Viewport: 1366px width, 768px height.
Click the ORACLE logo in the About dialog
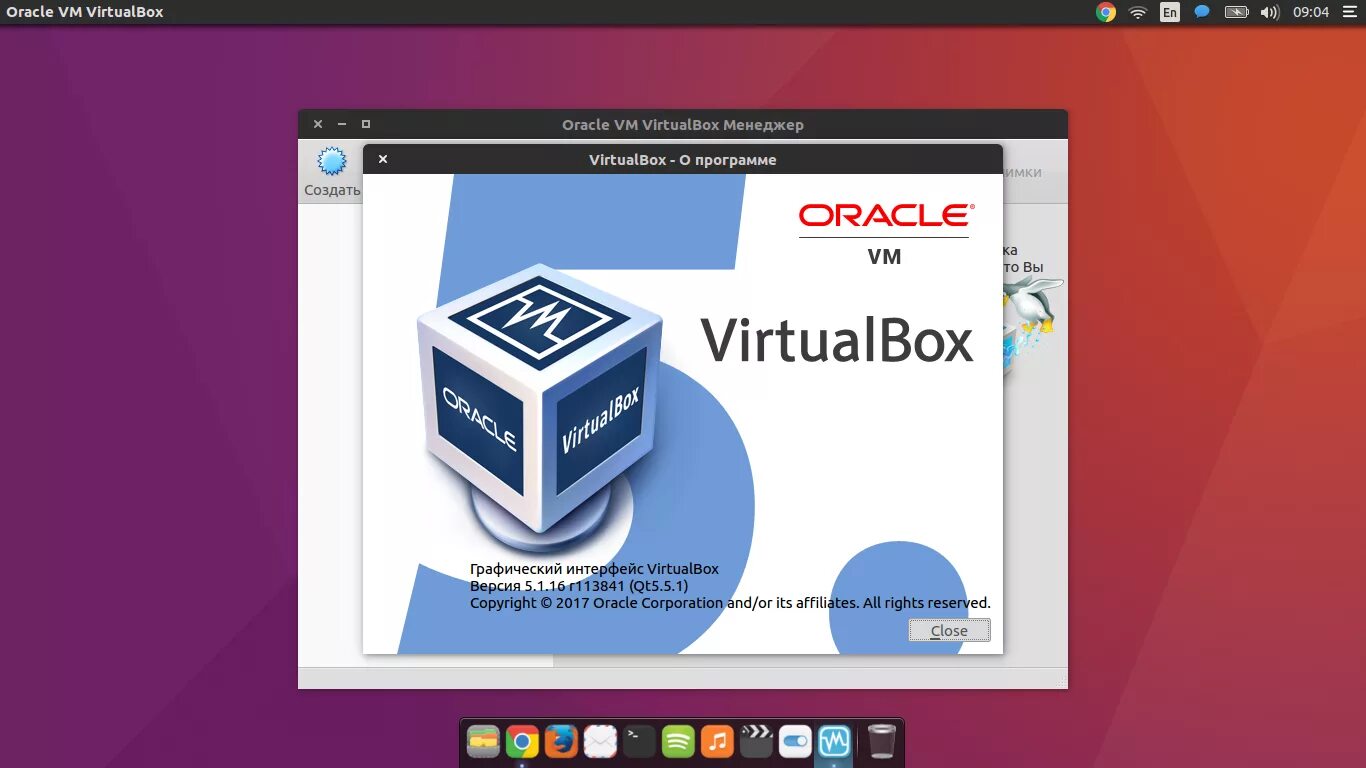(885, 215)
